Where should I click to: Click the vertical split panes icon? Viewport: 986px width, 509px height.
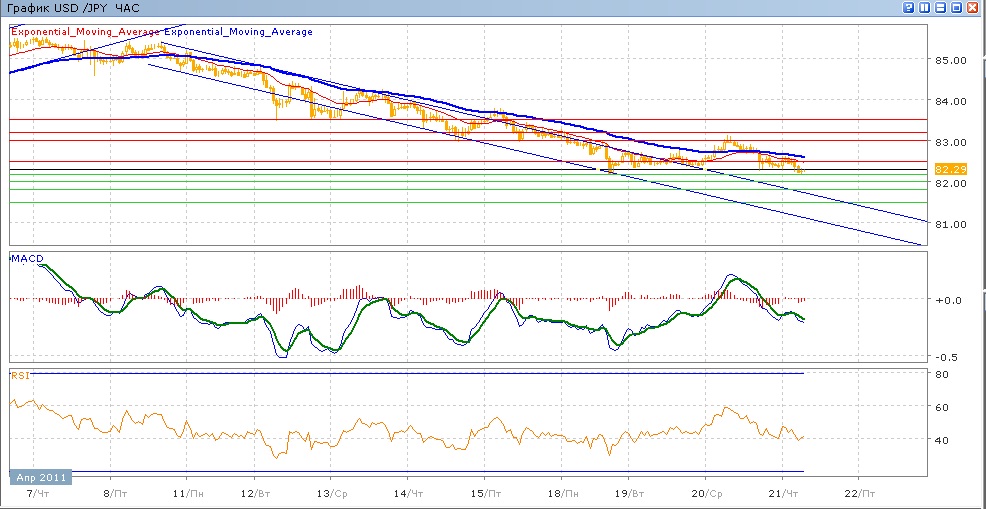pos(925,7)
